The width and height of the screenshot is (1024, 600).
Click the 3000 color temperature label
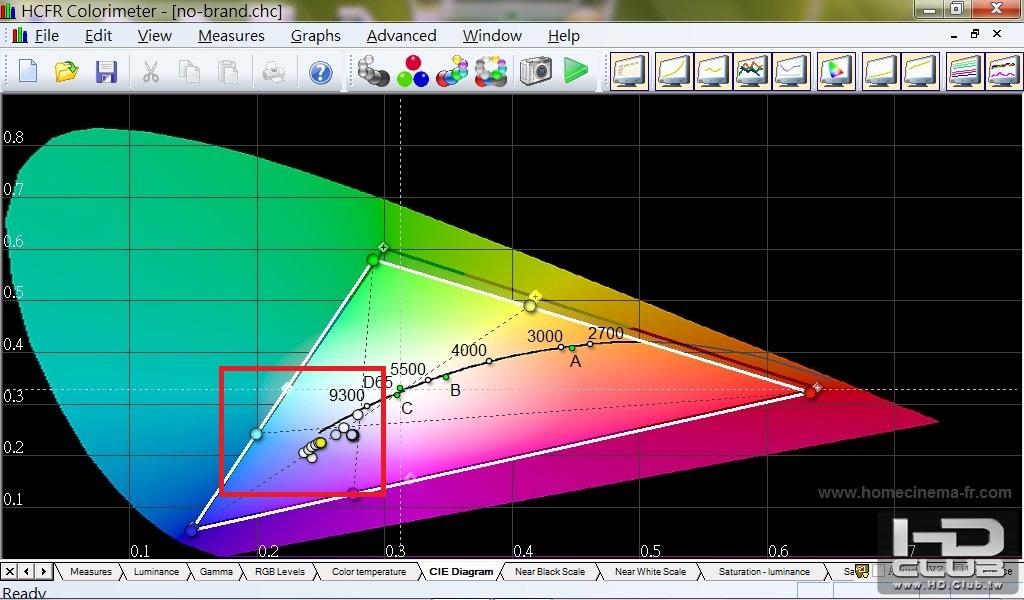(x=545, y=336)
